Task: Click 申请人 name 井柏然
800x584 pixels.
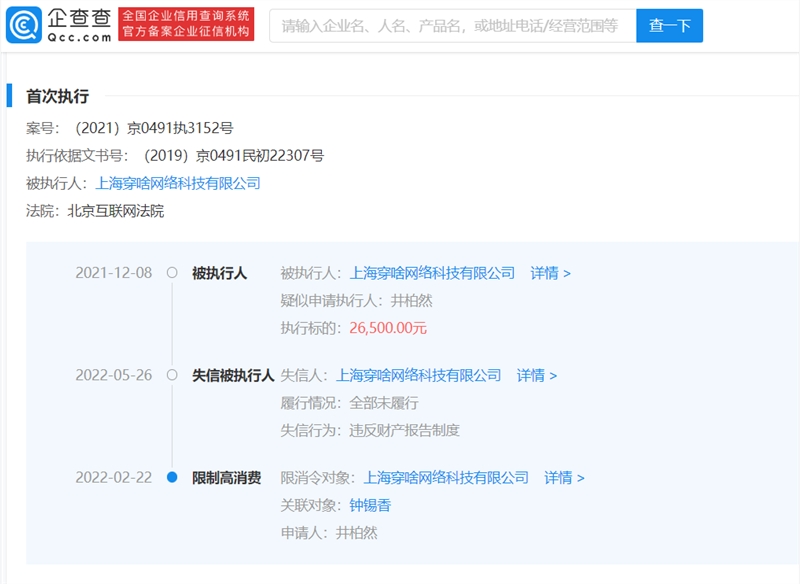Action: pos(356,533)
